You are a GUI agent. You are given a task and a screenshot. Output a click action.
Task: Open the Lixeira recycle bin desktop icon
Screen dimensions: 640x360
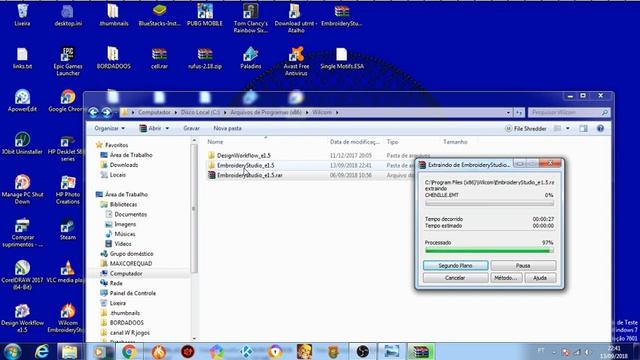click(22, 15)
